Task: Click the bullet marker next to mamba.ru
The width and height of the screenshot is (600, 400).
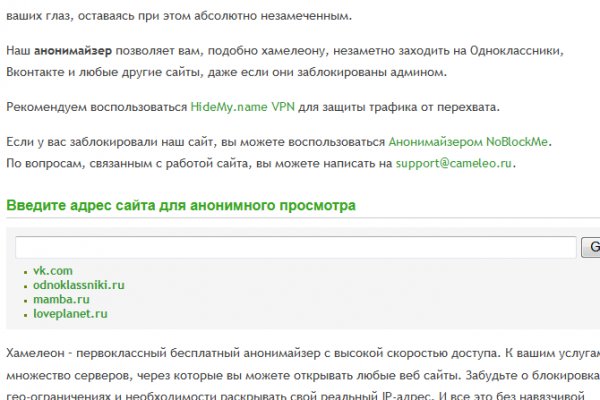Action: (x=25, y=300)
